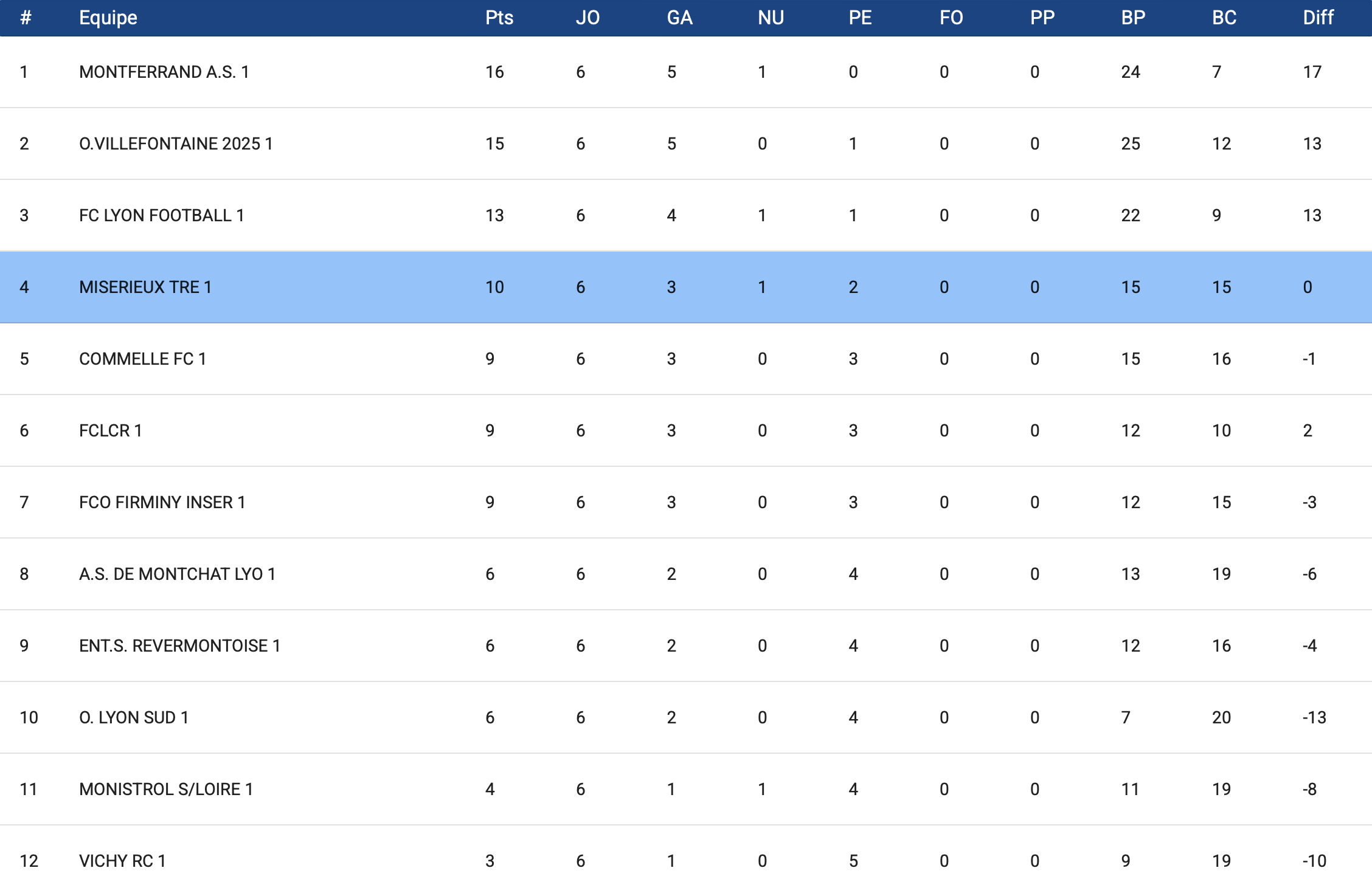Select the O.VILLEFONTAINE 2025 1 team name
Viewport: 1372px width, 896px height.
point(176,144)
